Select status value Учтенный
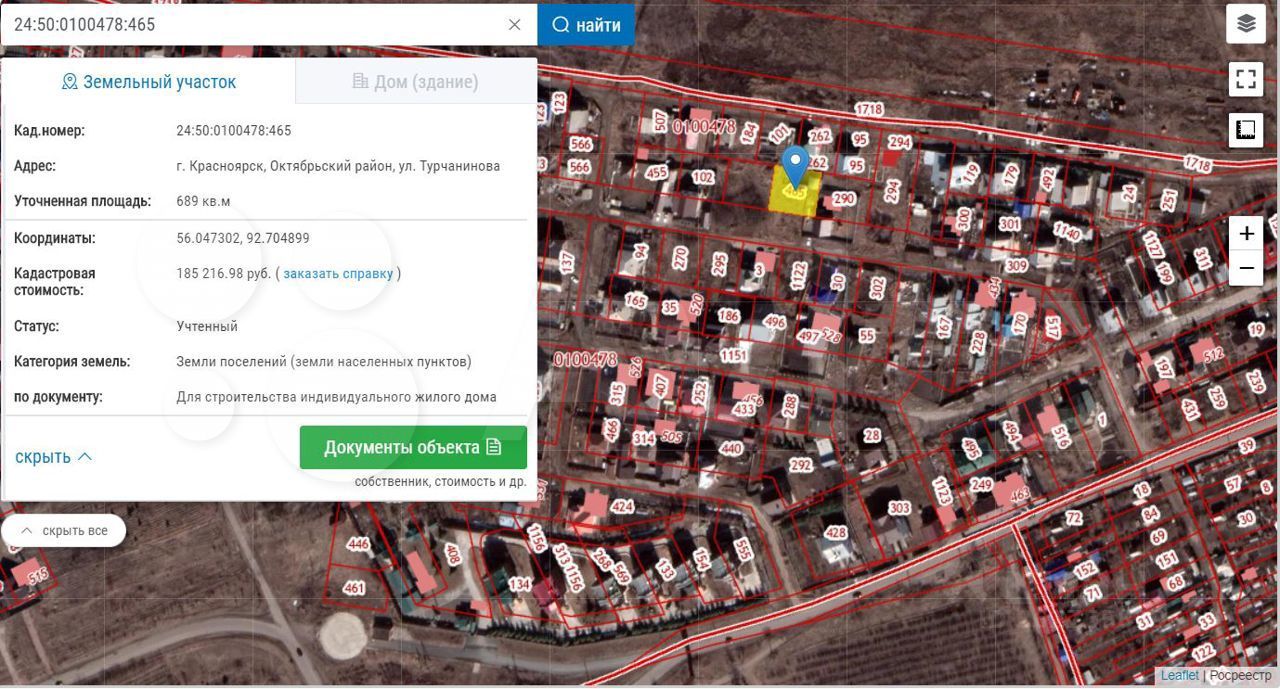The height and width of the screenshot is (689, 1280). coord(207,326)
